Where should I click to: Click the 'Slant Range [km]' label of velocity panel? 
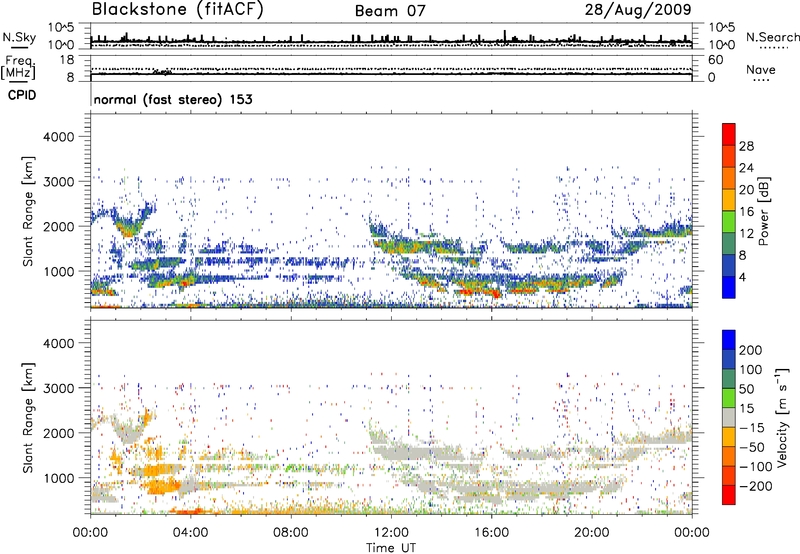coord(28,417)
